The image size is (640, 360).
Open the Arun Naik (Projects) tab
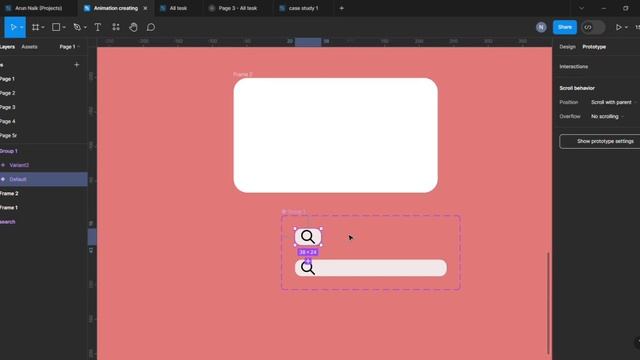click(x=38, y=8)
